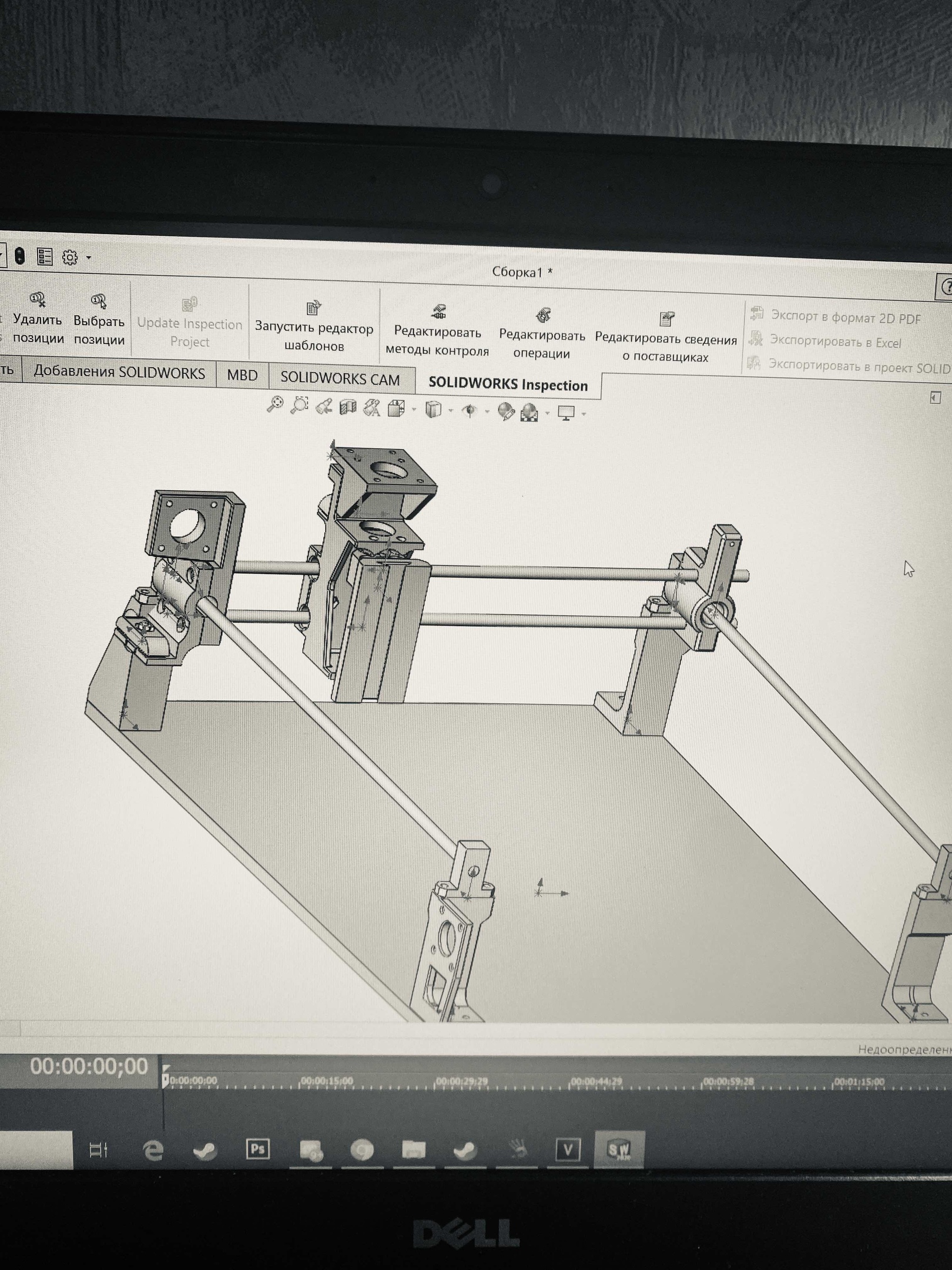952x1270 pixels.
Task: Click the 00:00:00;00 timecode display
Action: 89,1066
